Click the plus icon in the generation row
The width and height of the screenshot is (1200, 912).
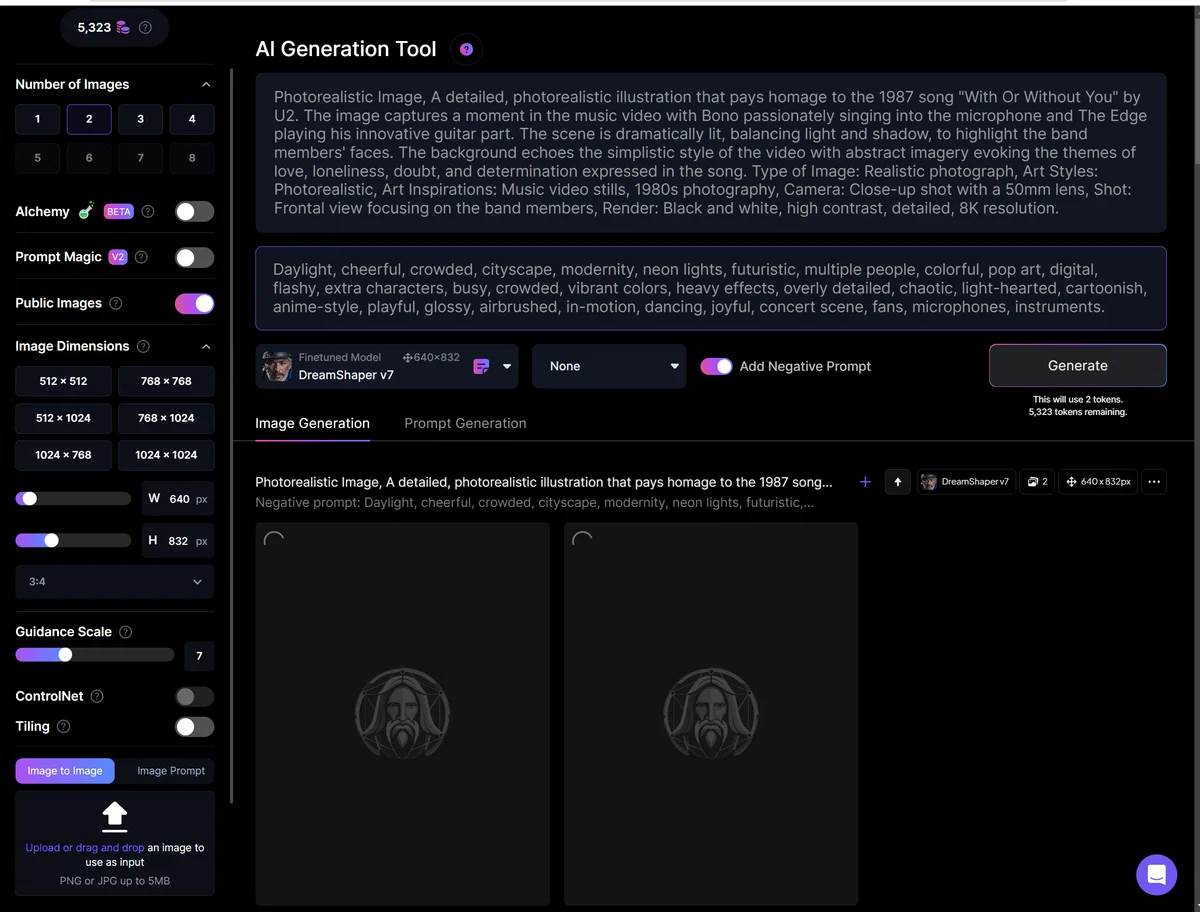tap(865, 482)
